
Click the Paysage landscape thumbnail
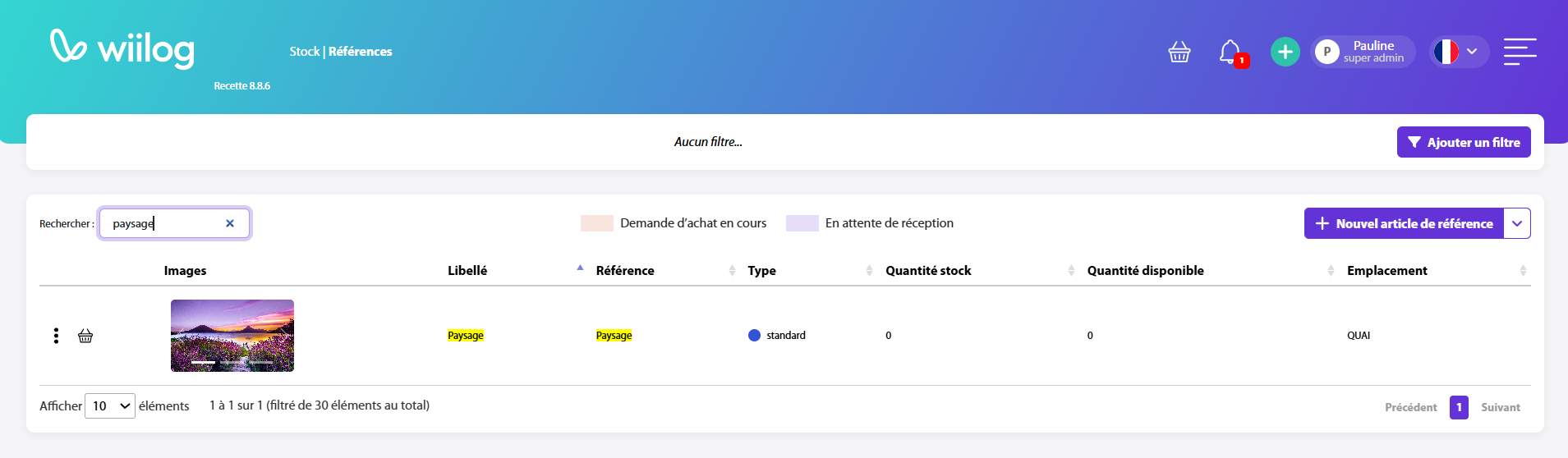click(x=232, y=336)
